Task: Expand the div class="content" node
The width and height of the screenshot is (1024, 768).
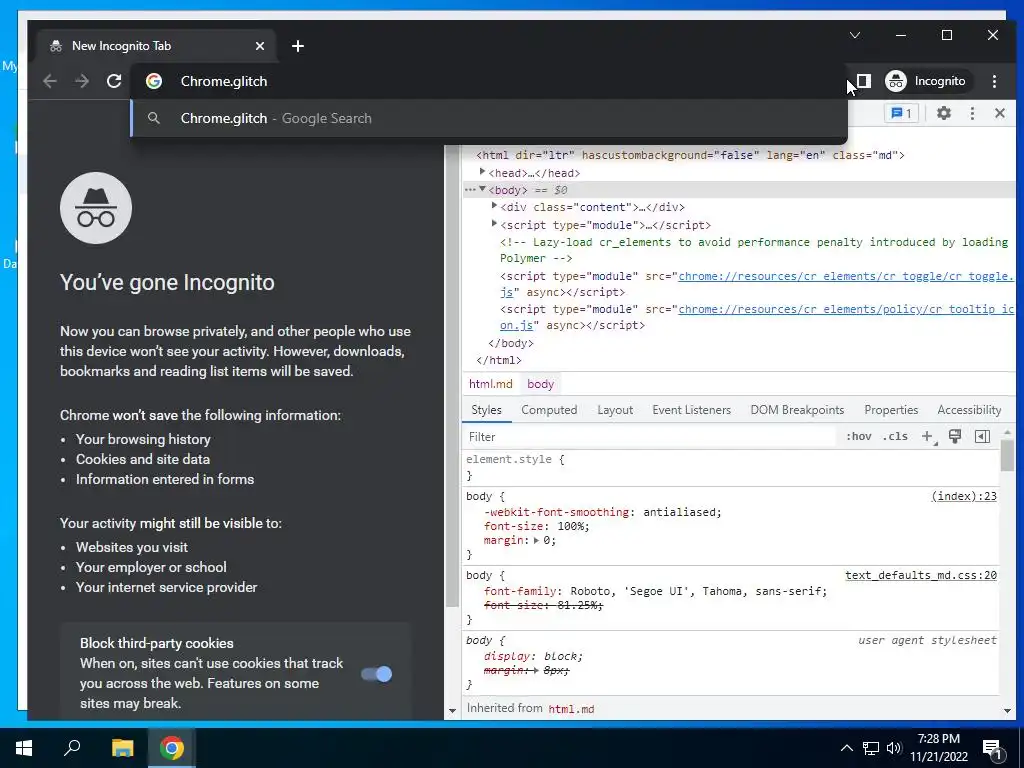Action: tap(494, 206)
